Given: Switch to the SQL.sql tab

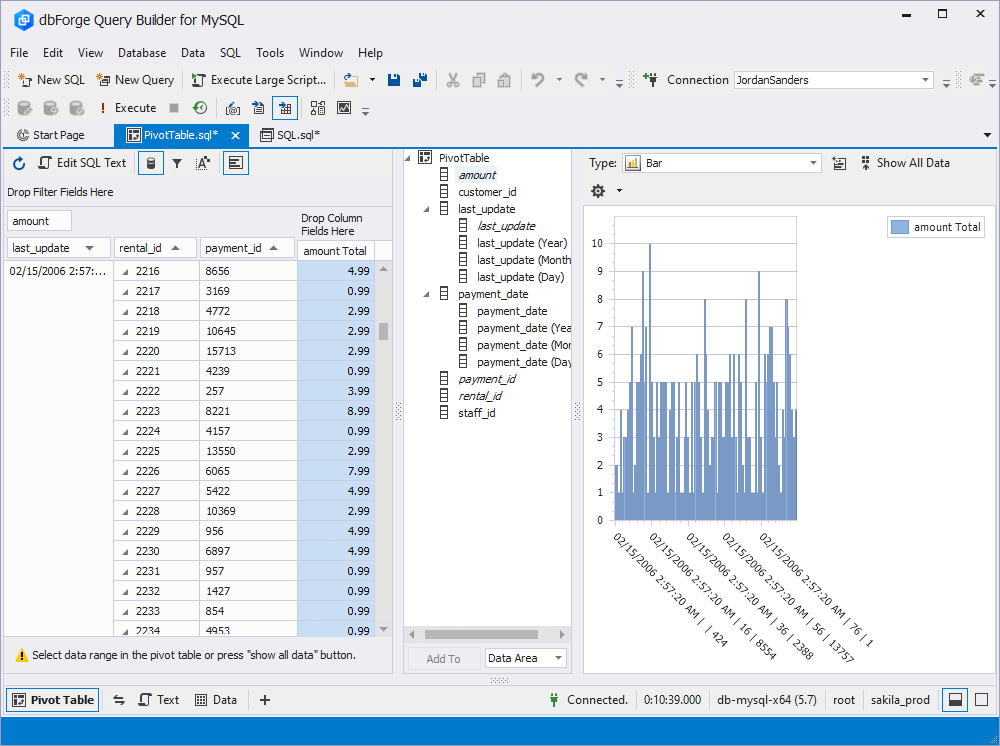Looking at the screenshot, I should pos(291,135).
